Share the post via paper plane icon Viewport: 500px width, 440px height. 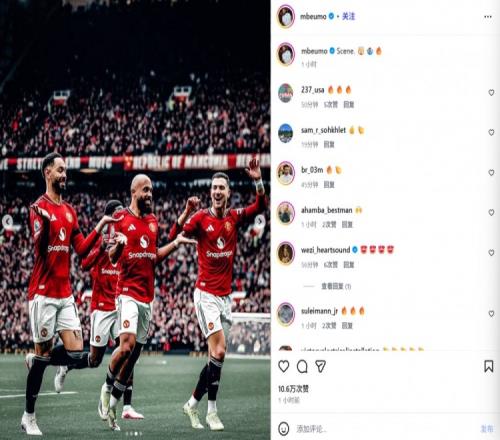pos(320,366)
